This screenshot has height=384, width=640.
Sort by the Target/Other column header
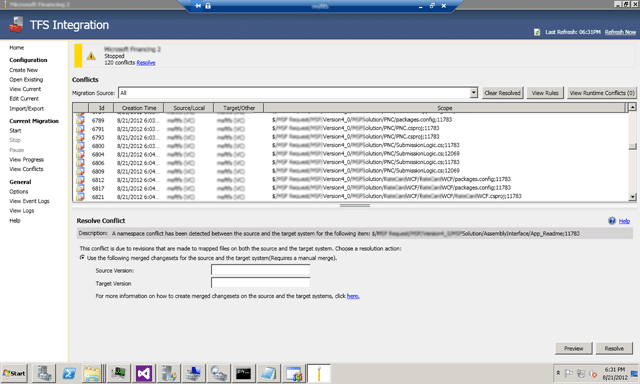coord(239,108)
